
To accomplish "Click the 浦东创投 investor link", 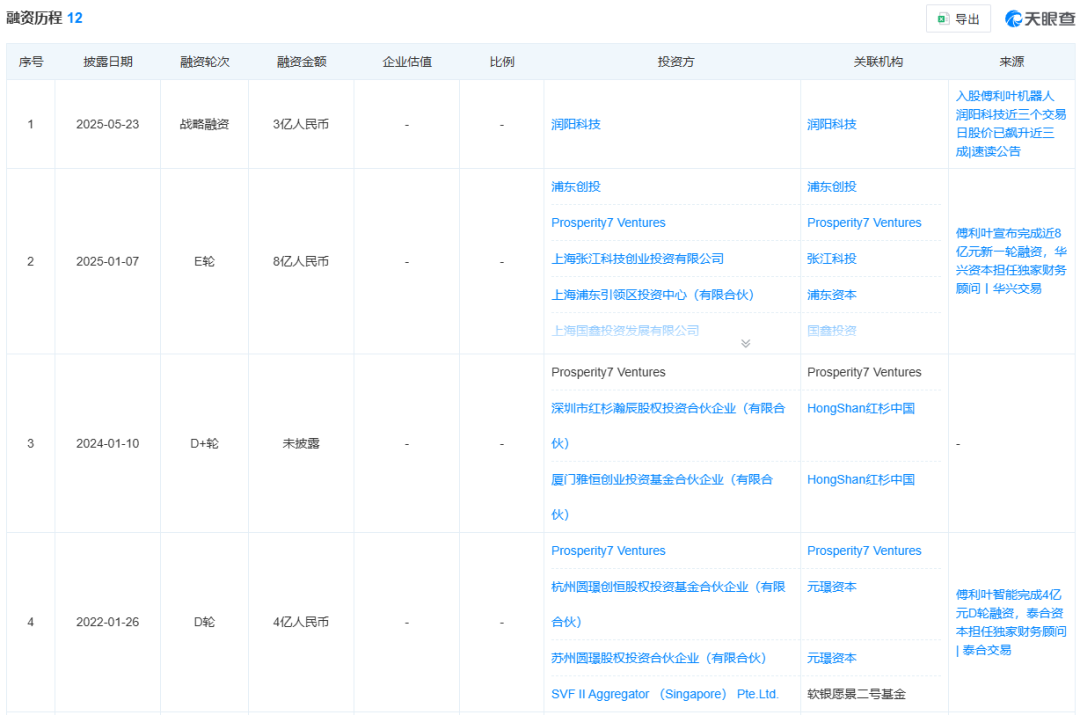I will [x=576, y=187].
